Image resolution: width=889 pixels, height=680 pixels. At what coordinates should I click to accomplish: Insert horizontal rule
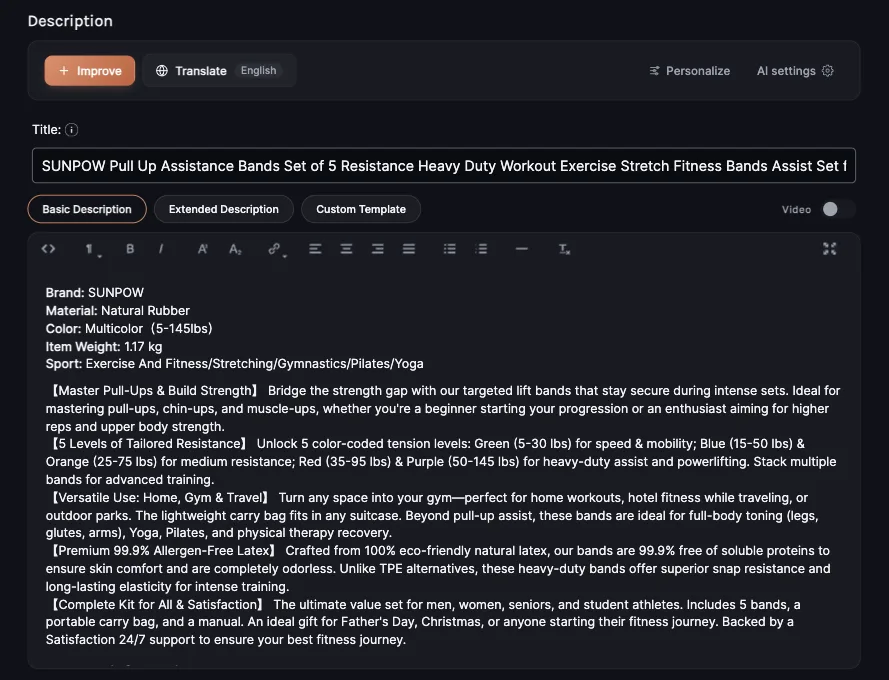(x=522, y=249)
